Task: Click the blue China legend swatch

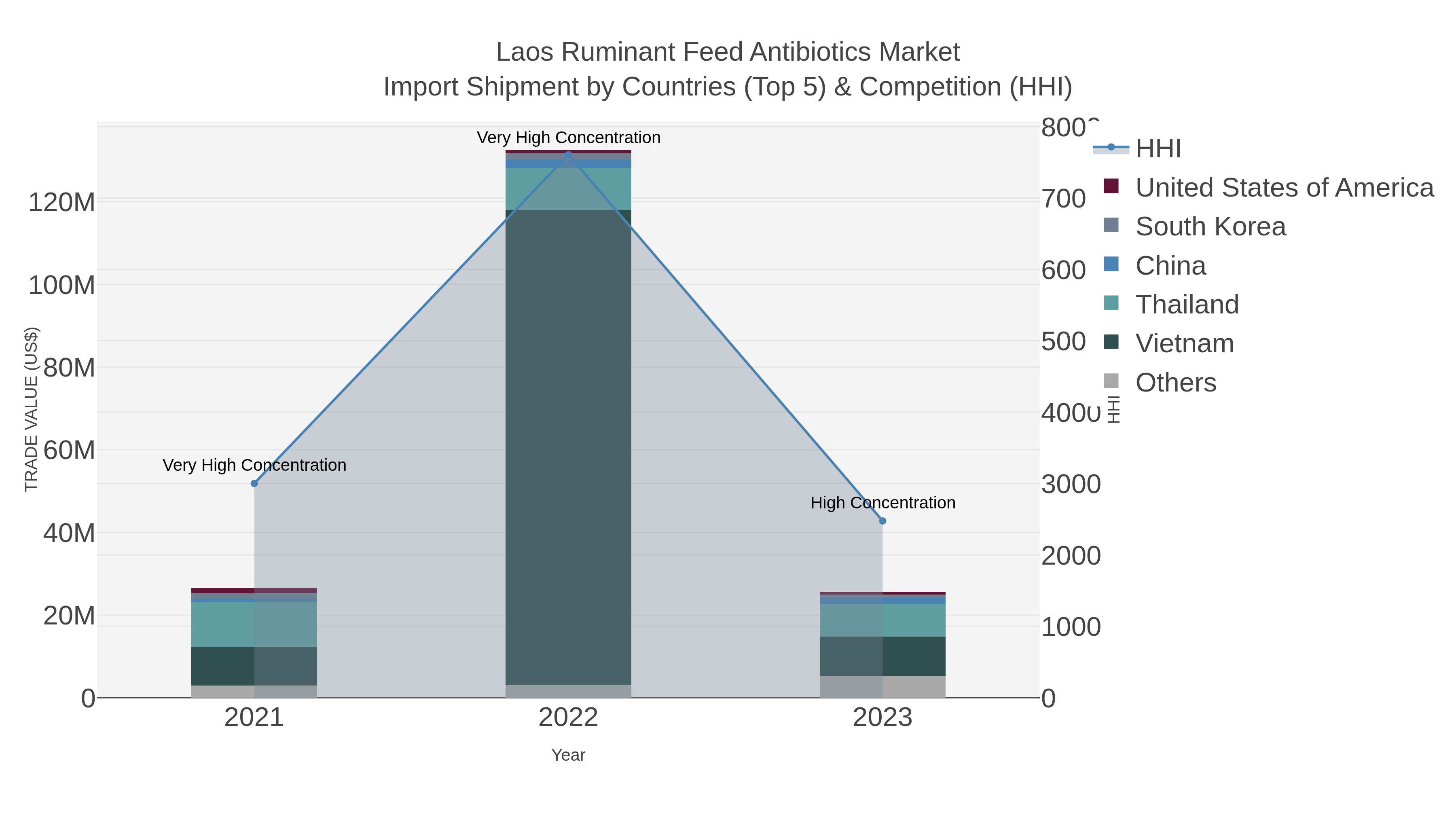Action: click(1111, 264)
